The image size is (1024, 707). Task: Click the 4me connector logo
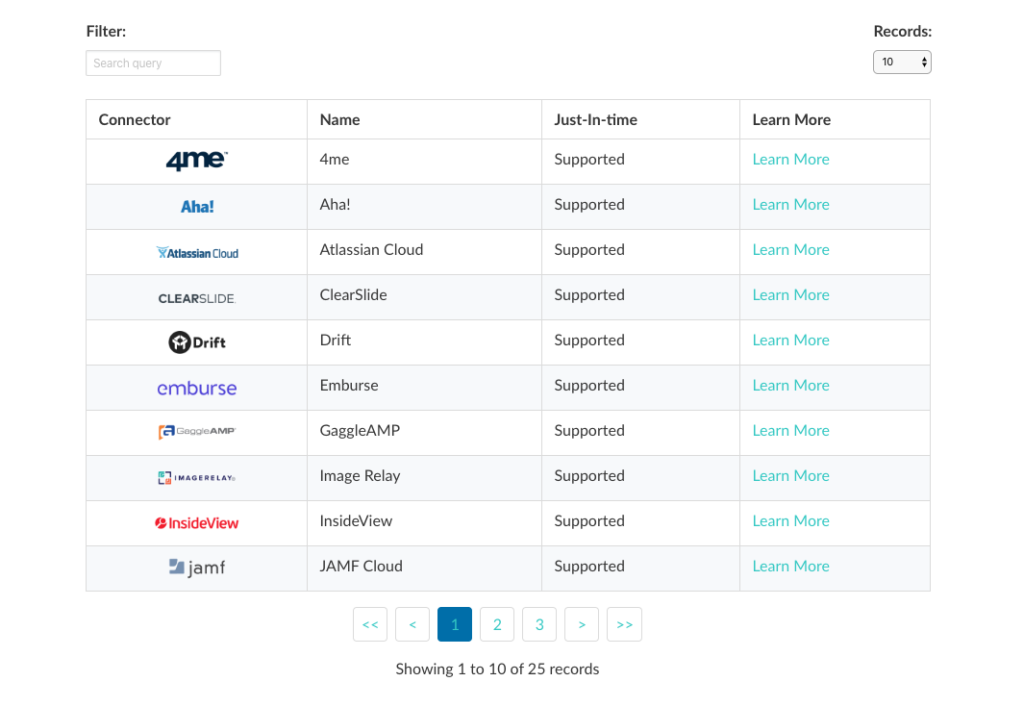pyautogui.click(x=197, y=161)
